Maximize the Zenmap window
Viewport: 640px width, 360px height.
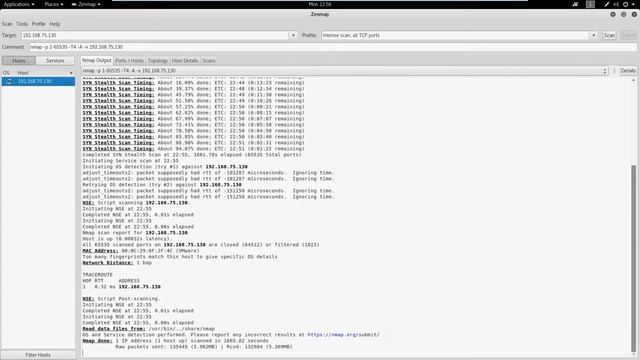(624, 14)
